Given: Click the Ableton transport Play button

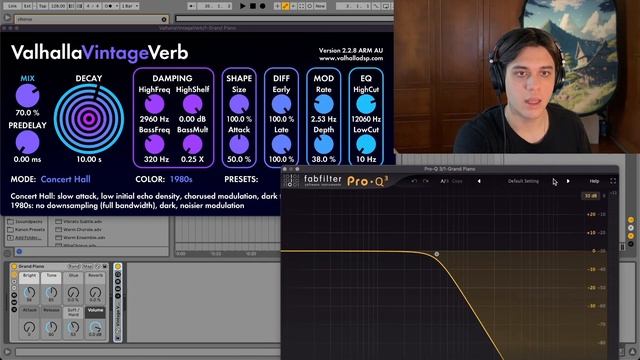Looking at the screenshot, I should coord(242,6).
